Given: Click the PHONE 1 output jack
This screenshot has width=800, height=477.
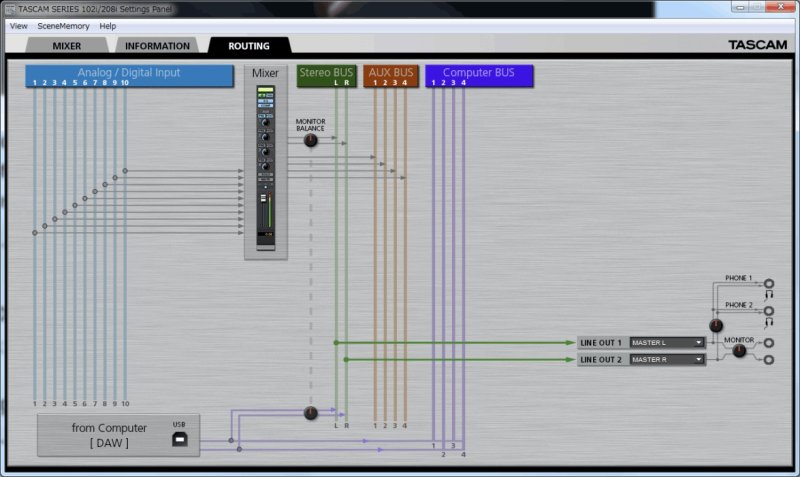Looking at the screenshot, I should point(768,284).
